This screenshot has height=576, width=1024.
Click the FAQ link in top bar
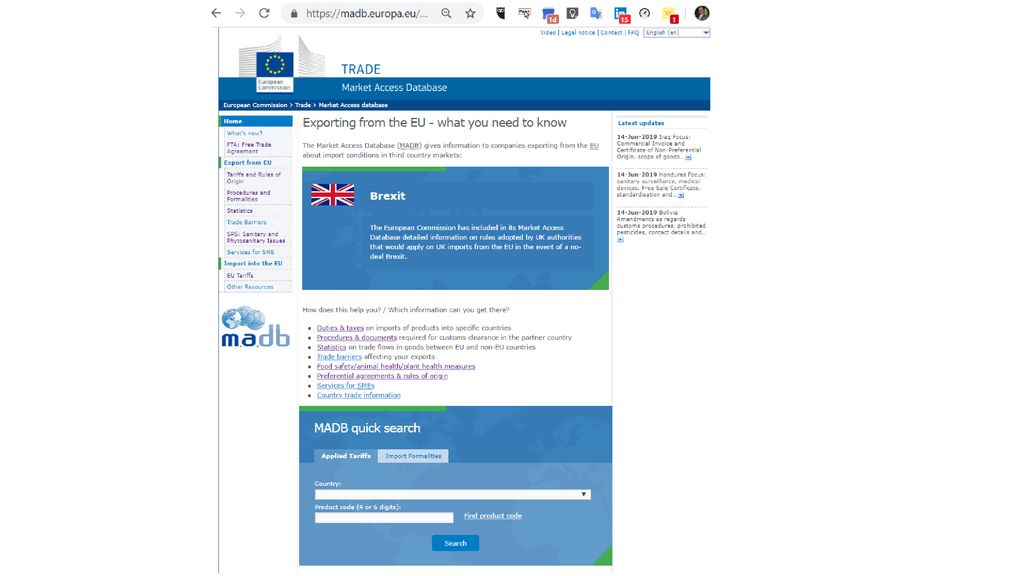click(x=633, y=33)
